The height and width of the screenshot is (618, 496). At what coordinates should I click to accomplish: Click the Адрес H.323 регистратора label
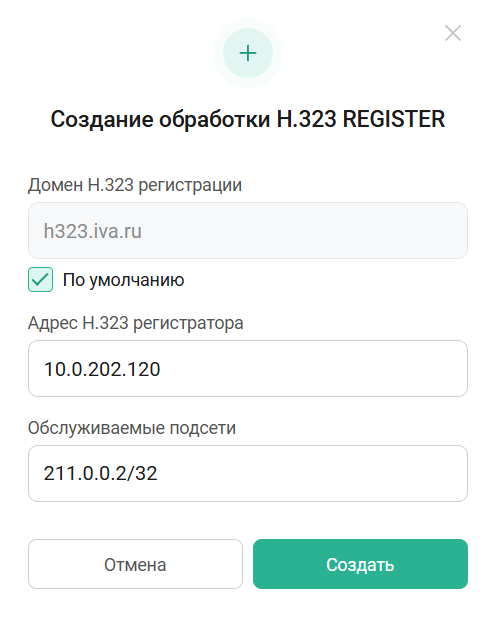[x=136, y=323]
